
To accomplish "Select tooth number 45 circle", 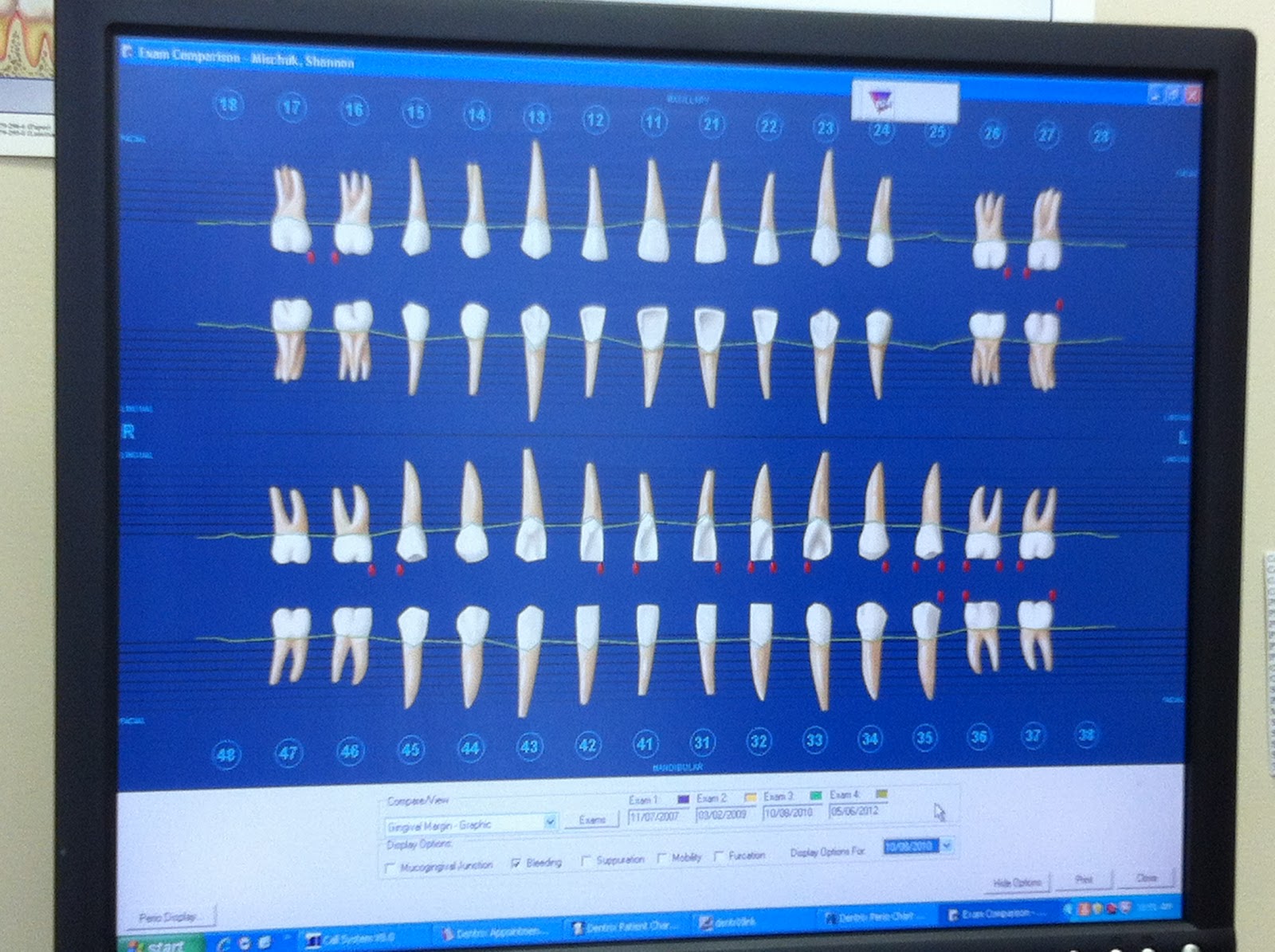I will tap(410, 749).
